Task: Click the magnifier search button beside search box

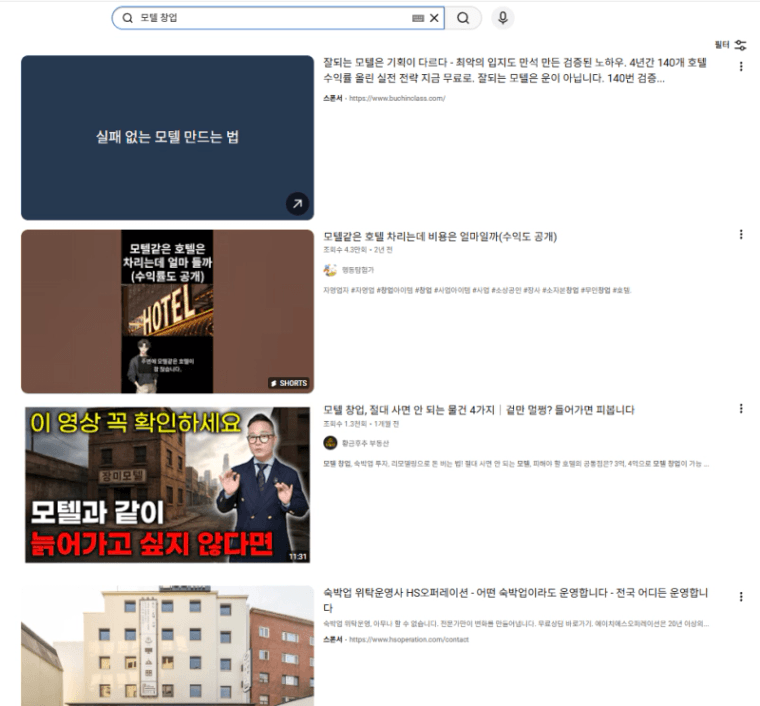Action: (463, 18)
